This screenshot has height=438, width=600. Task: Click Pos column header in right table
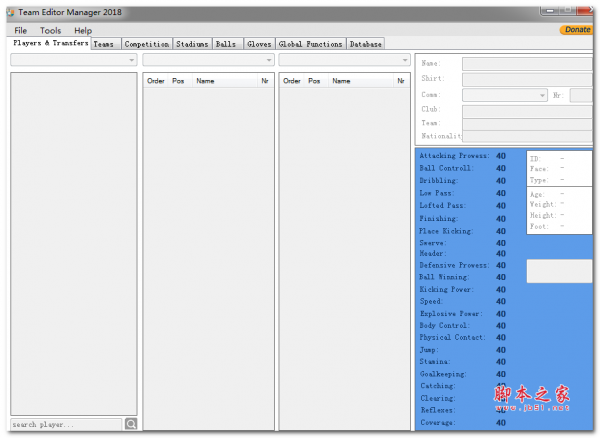click(x=314, y=81)
